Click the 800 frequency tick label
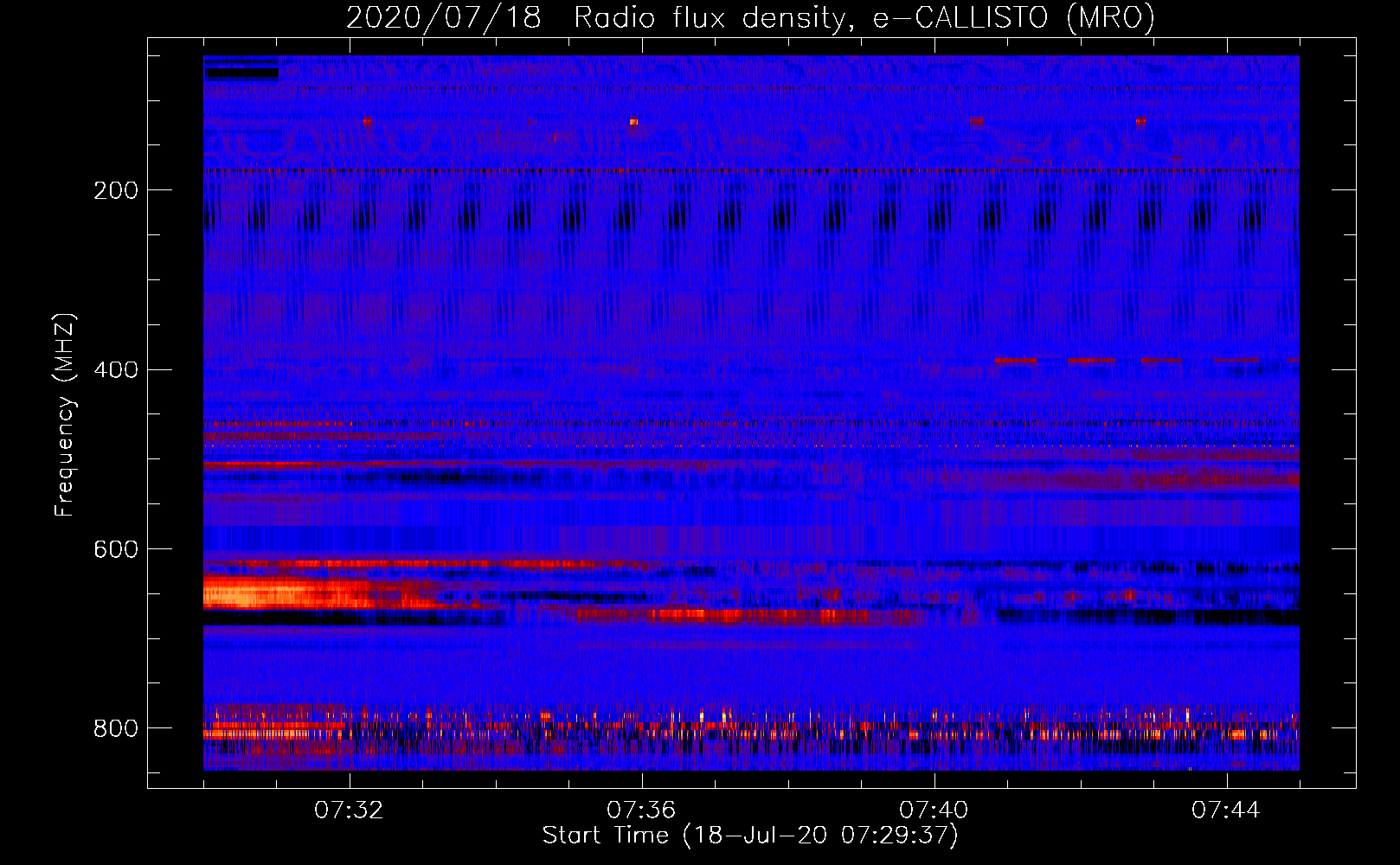 116,728
